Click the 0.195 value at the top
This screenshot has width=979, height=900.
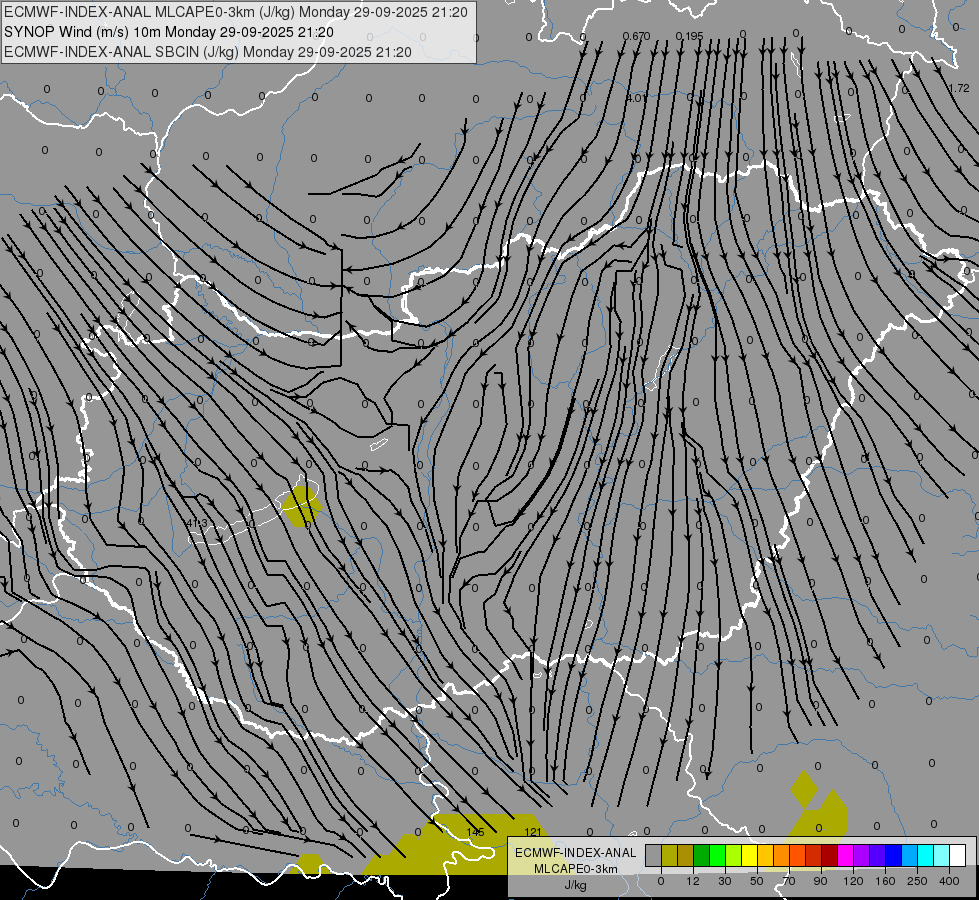[x=689, y=36]
